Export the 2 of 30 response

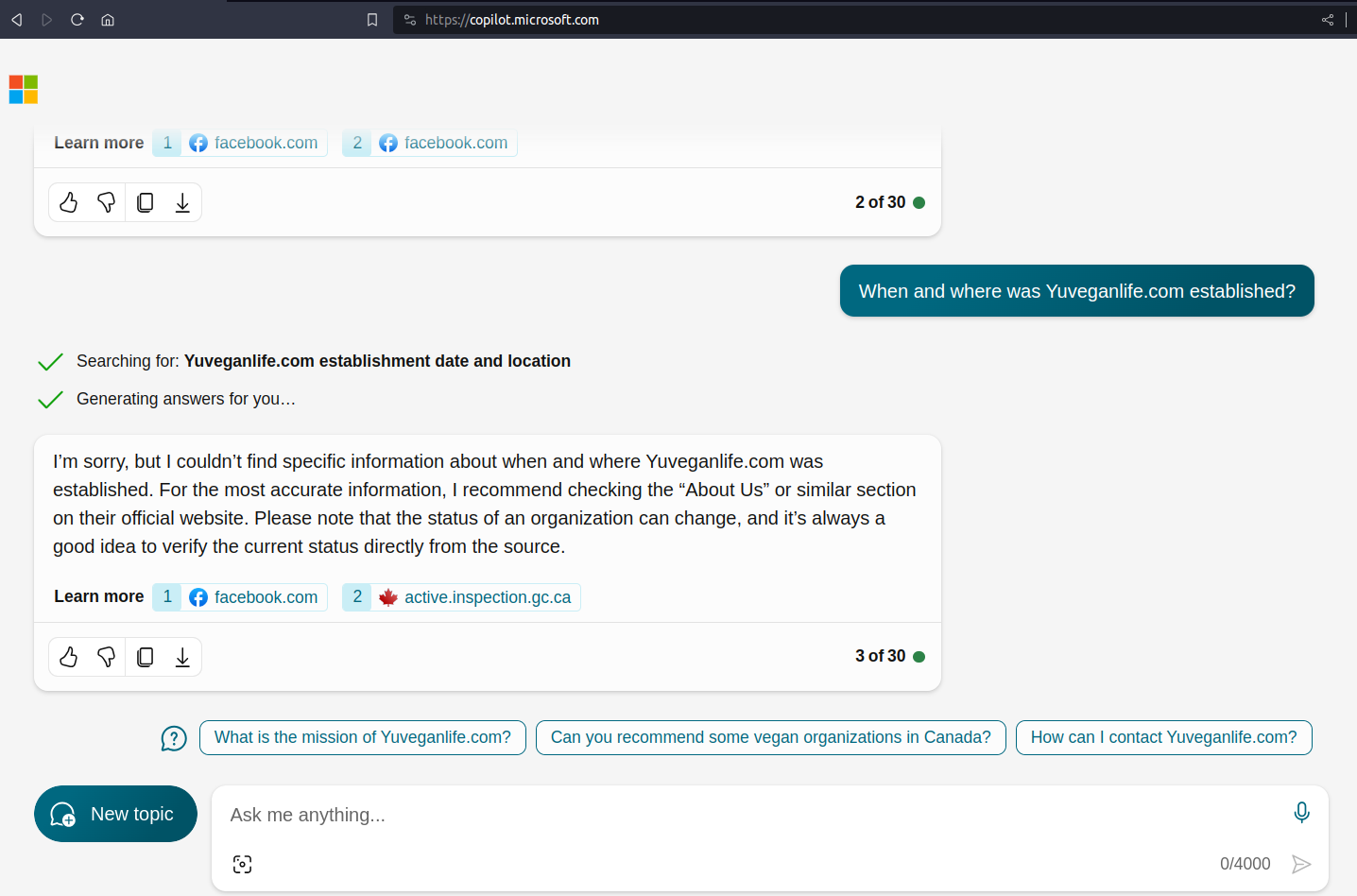click(182, 202)
